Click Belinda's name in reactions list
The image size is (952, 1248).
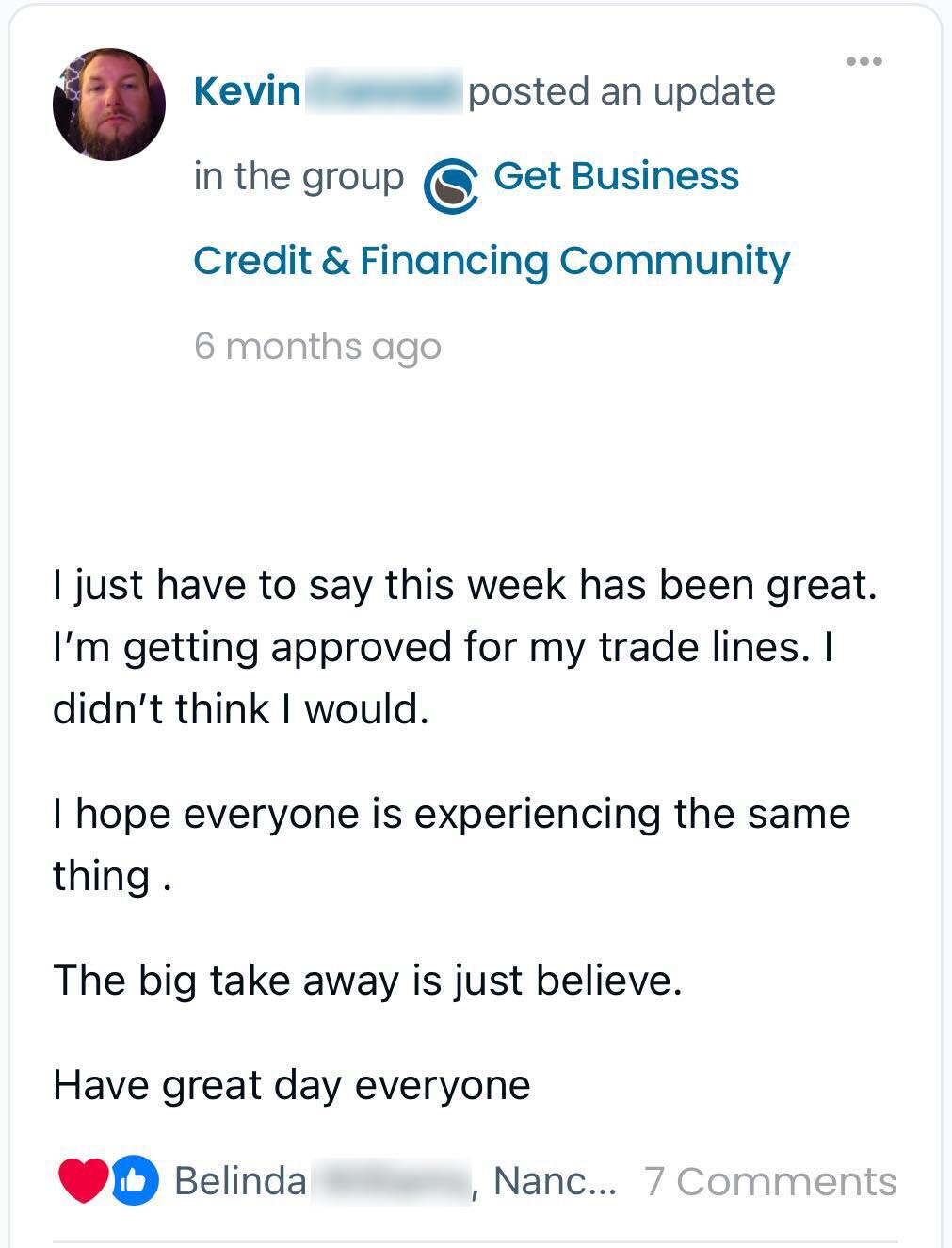click(x=241, y=1181)
